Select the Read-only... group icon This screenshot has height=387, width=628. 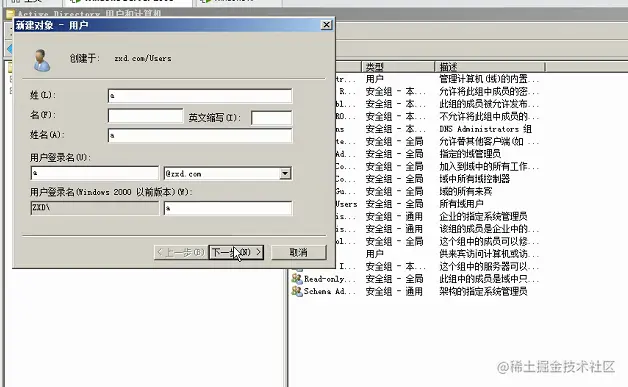(x=297, y=278)
